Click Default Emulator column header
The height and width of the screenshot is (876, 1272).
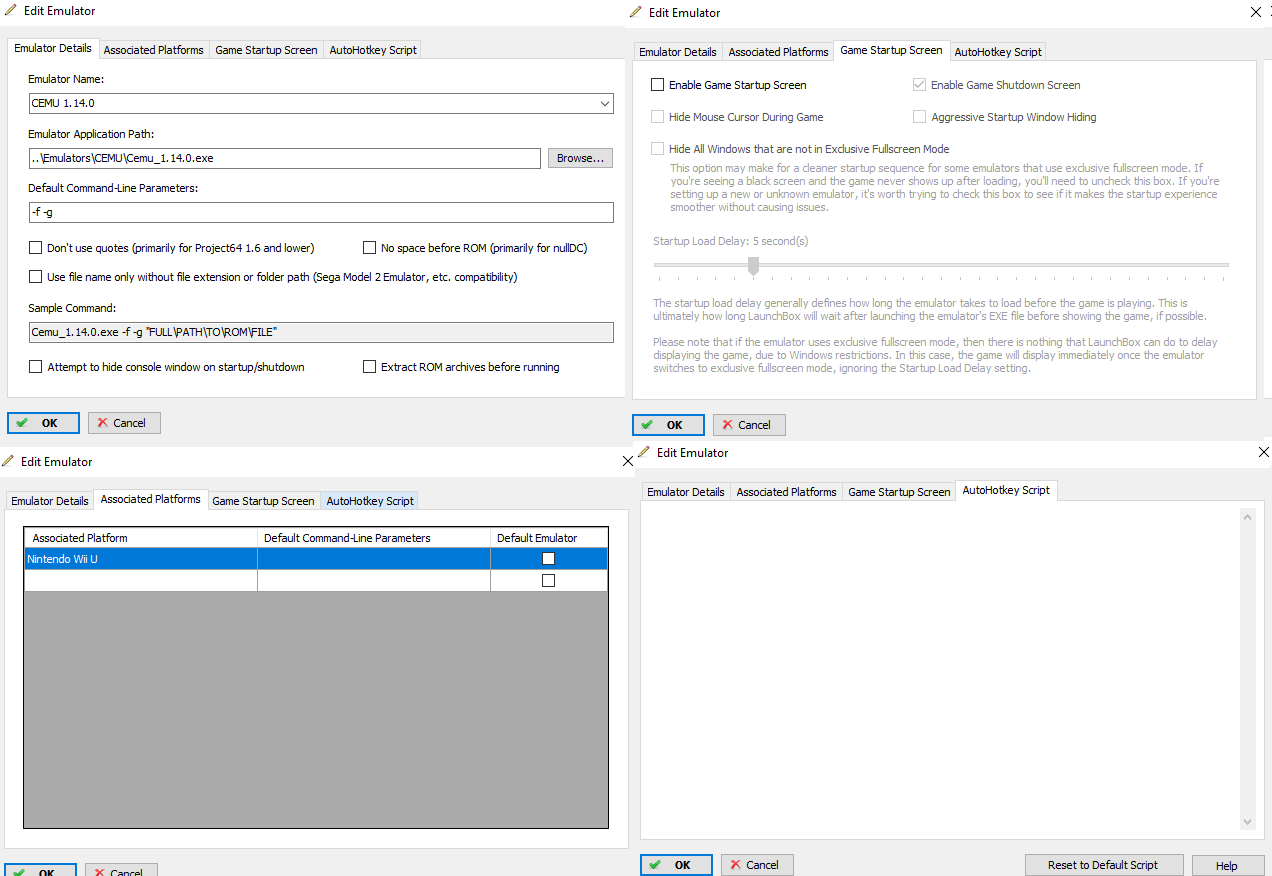click(549, 538)
